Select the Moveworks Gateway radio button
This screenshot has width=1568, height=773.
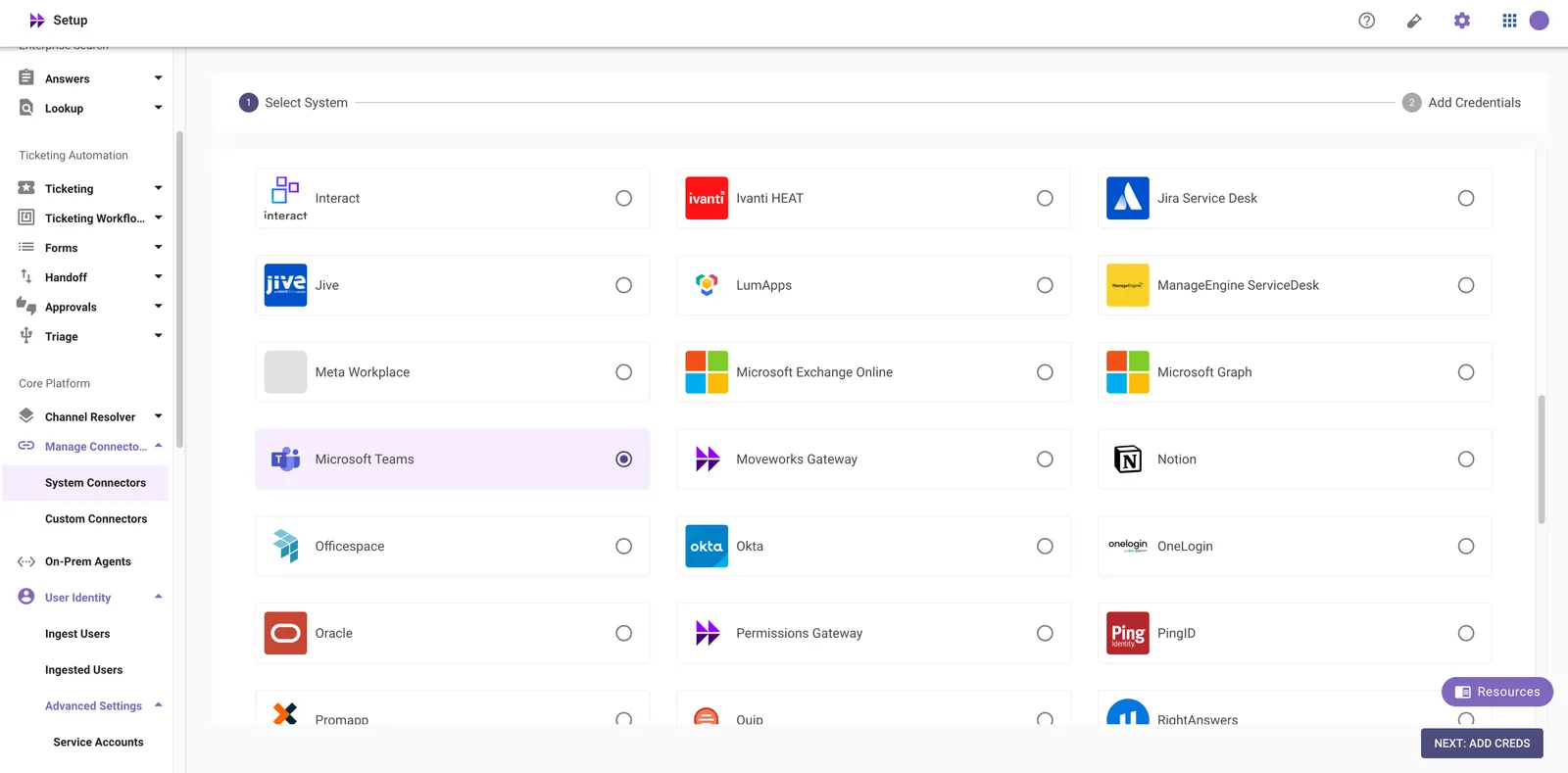1045,459
